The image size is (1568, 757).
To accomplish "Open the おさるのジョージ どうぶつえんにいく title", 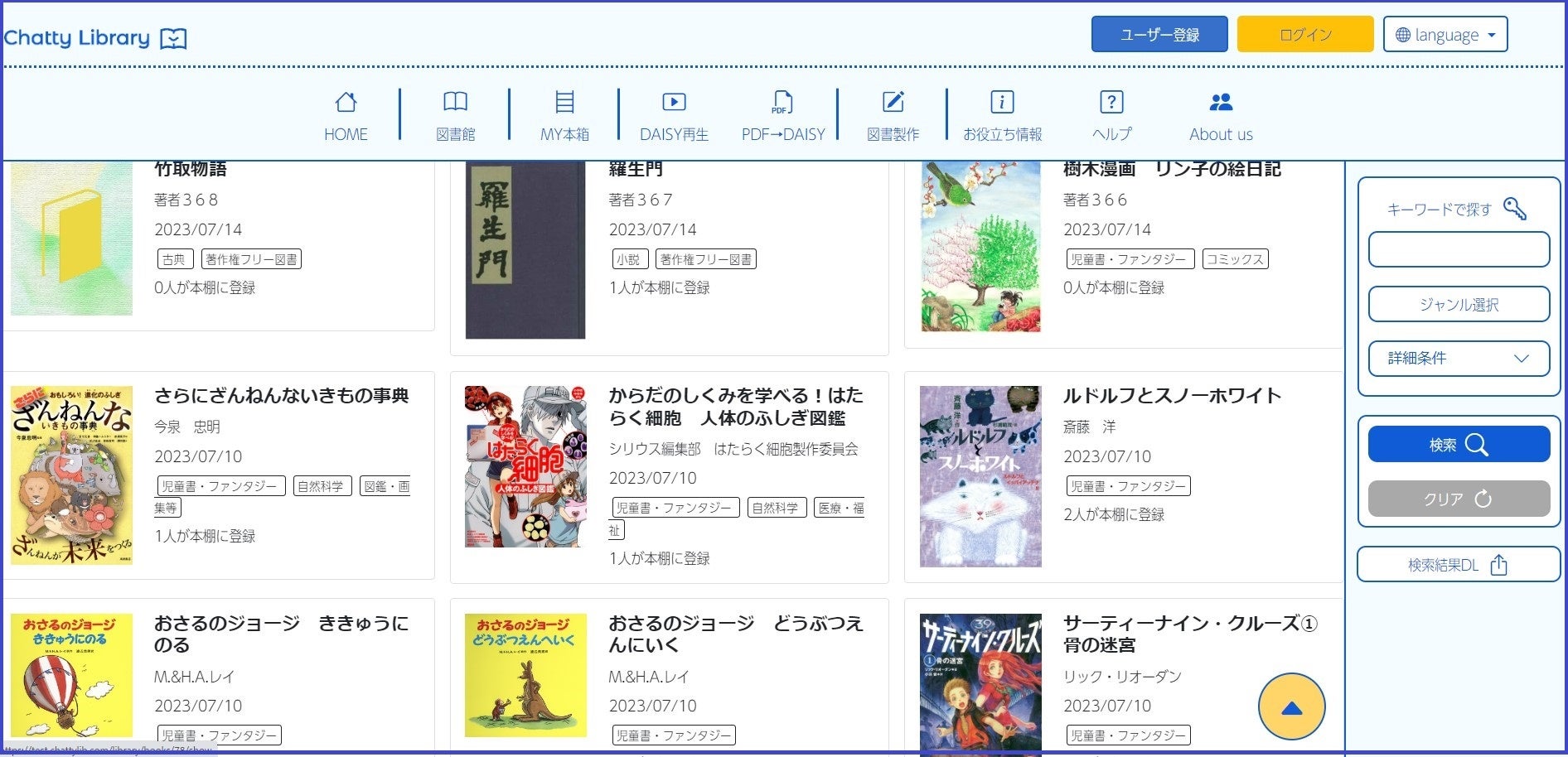I will [x=736, y=634].
